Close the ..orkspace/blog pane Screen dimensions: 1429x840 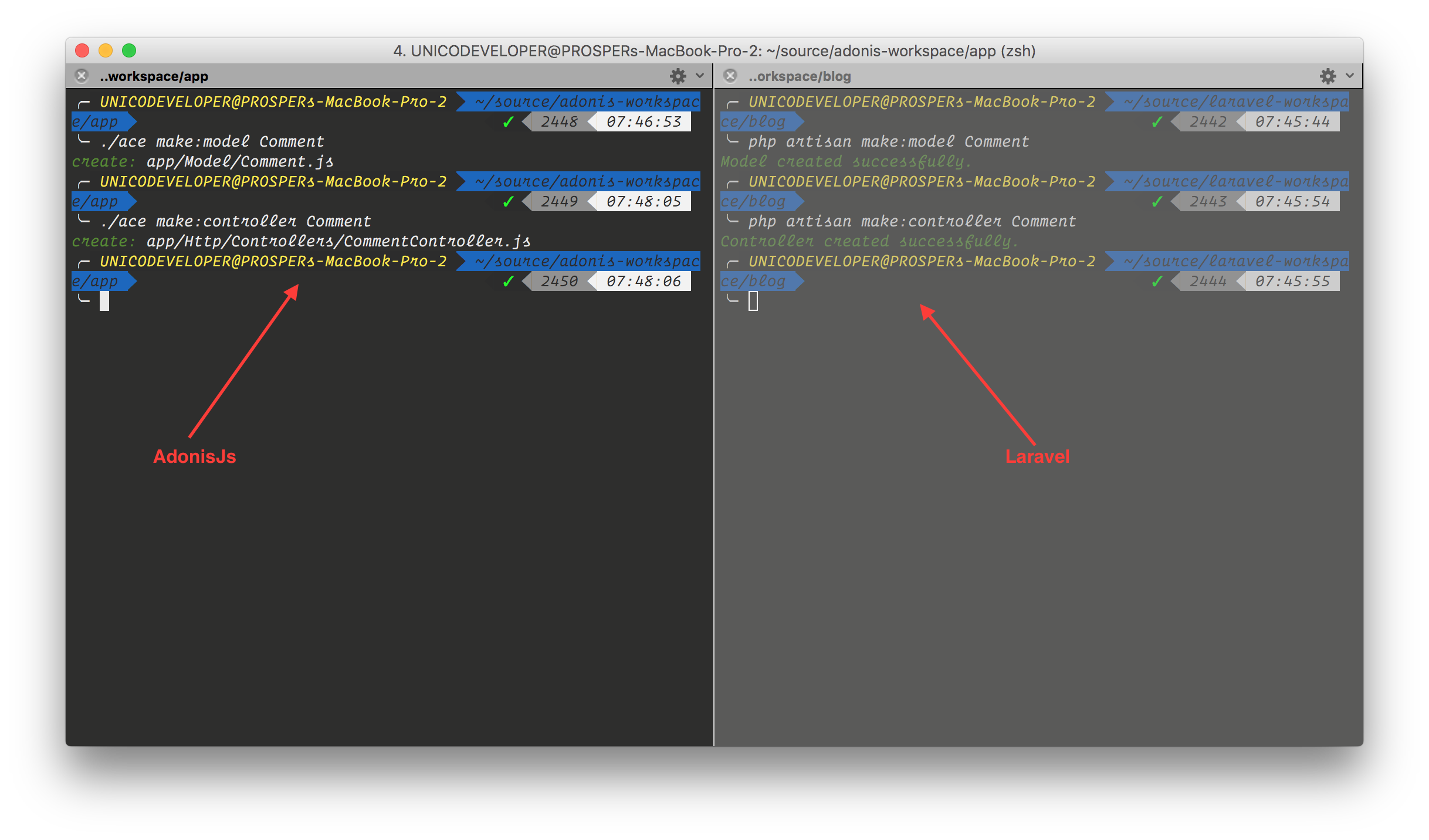[730, 76]
